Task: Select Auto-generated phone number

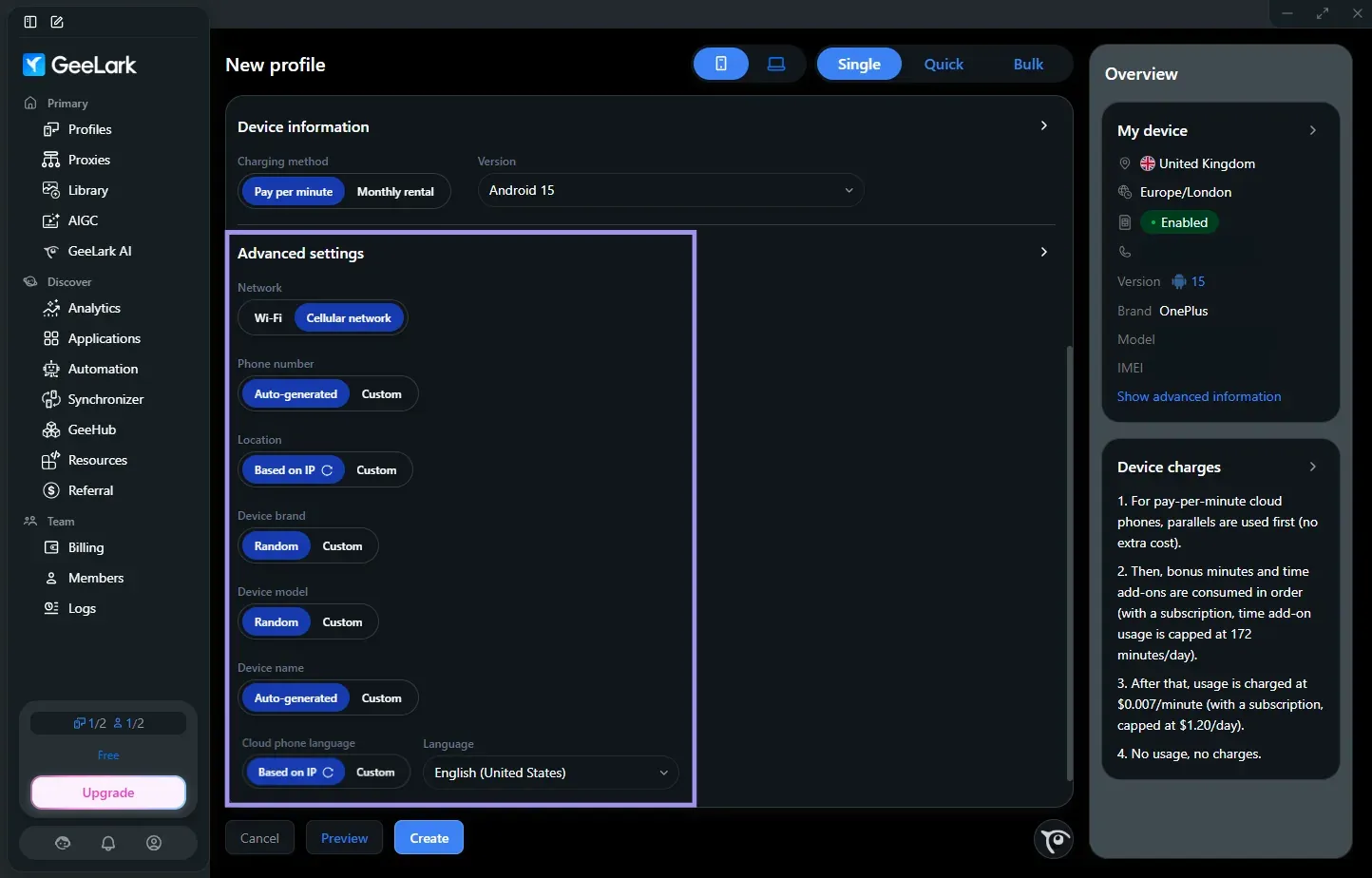Action: (295, 393)
